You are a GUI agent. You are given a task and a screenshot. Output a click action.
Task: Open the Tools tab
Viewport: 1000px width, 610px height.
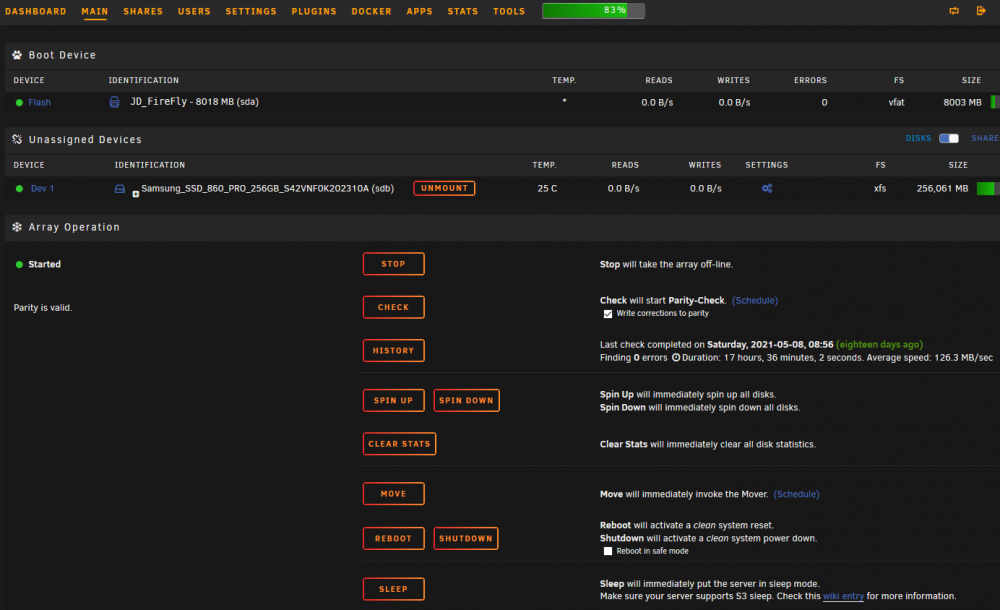click(509, 11)
